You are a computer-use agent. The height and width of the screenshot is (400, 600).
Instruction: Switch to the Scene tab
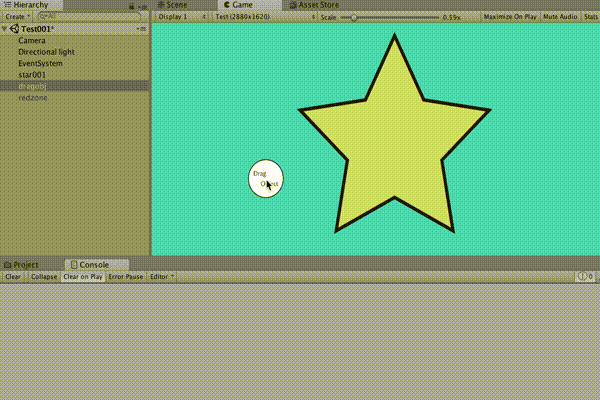(172, 5)
